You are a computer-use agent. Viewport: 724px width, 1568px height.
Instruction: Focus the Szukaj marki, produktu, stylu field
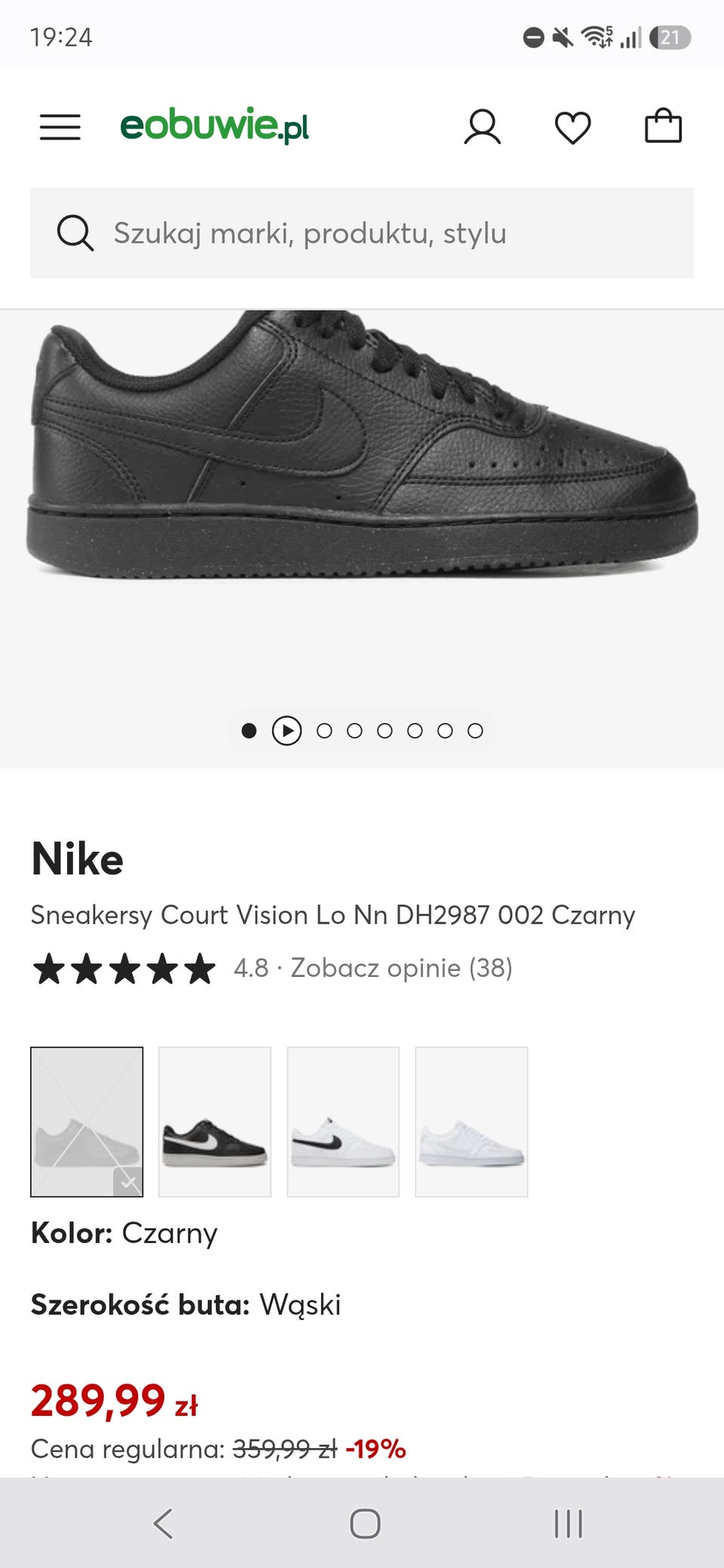[362, 233]
